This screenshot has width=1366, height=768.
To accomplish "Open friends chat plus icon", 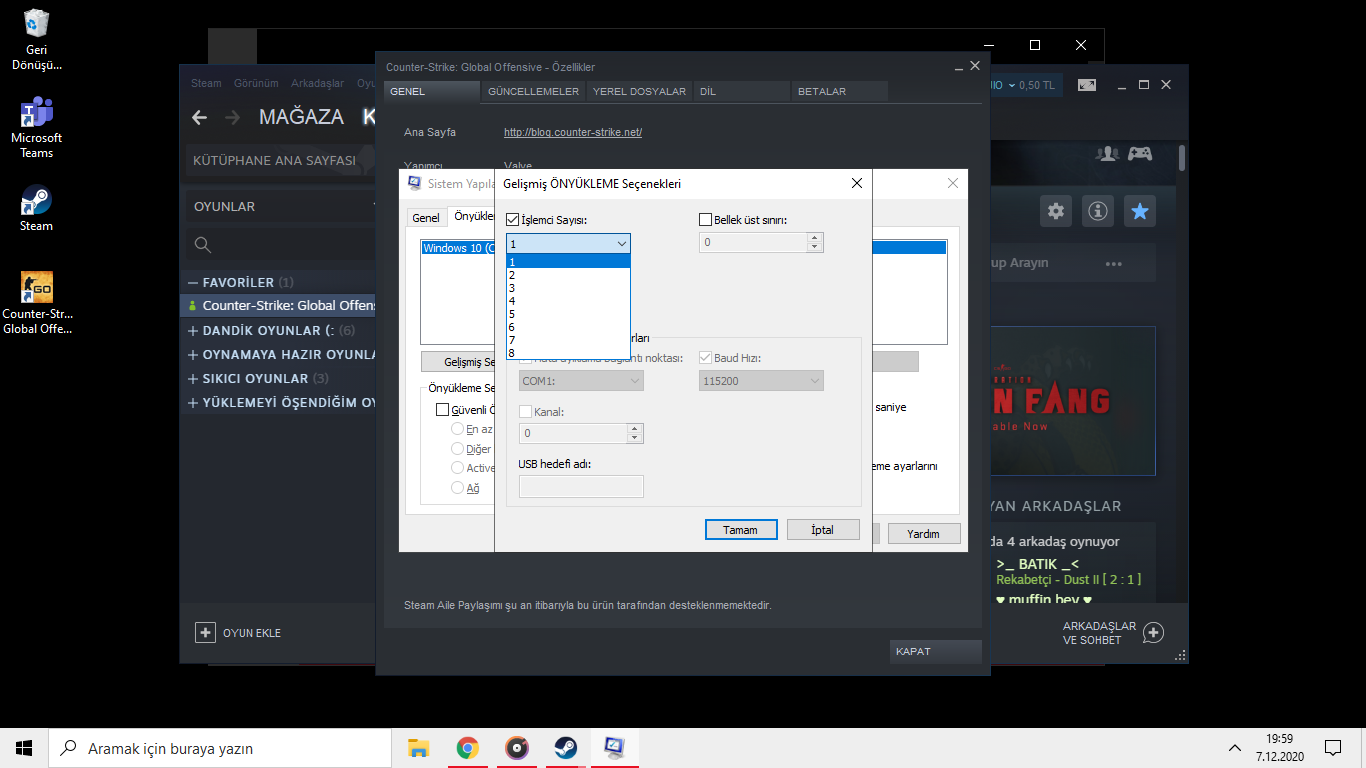I will (x=1153, y=632).
